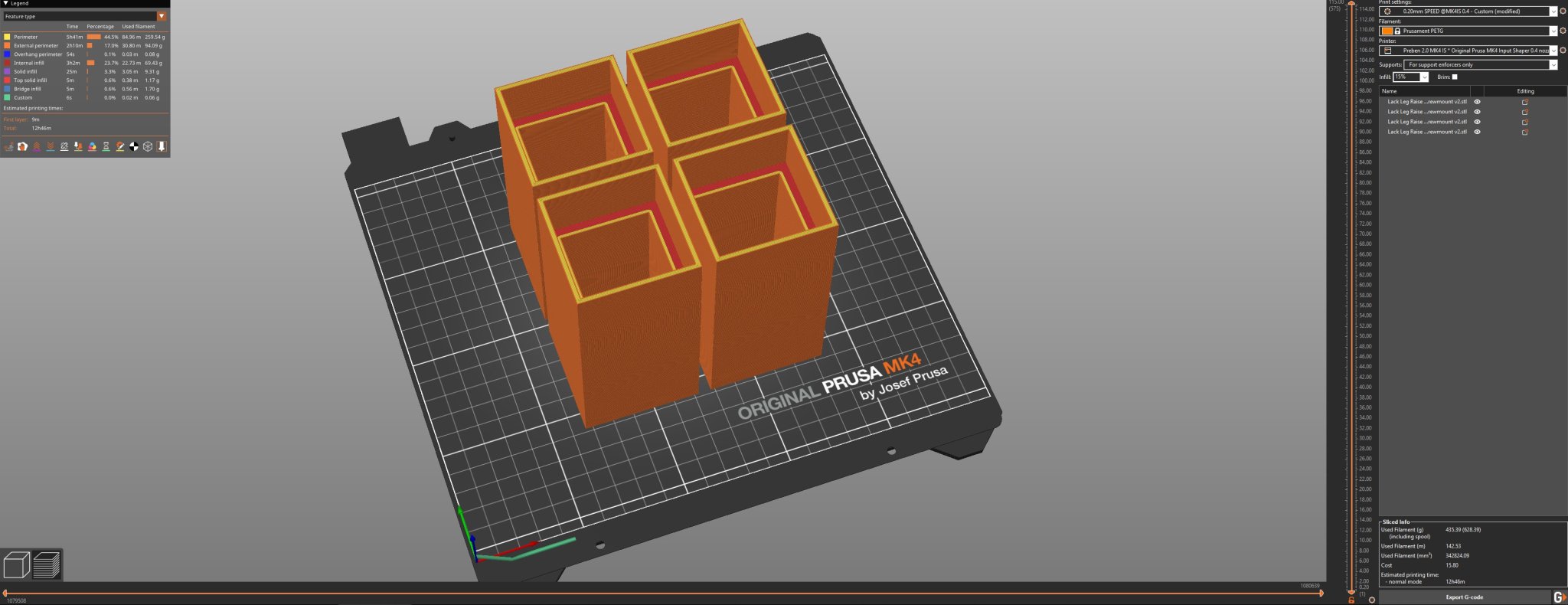Screen dimensions: 1568x605
Task: Hide the first Lack Leg Raise object
Action: (x=1477, y=102)
